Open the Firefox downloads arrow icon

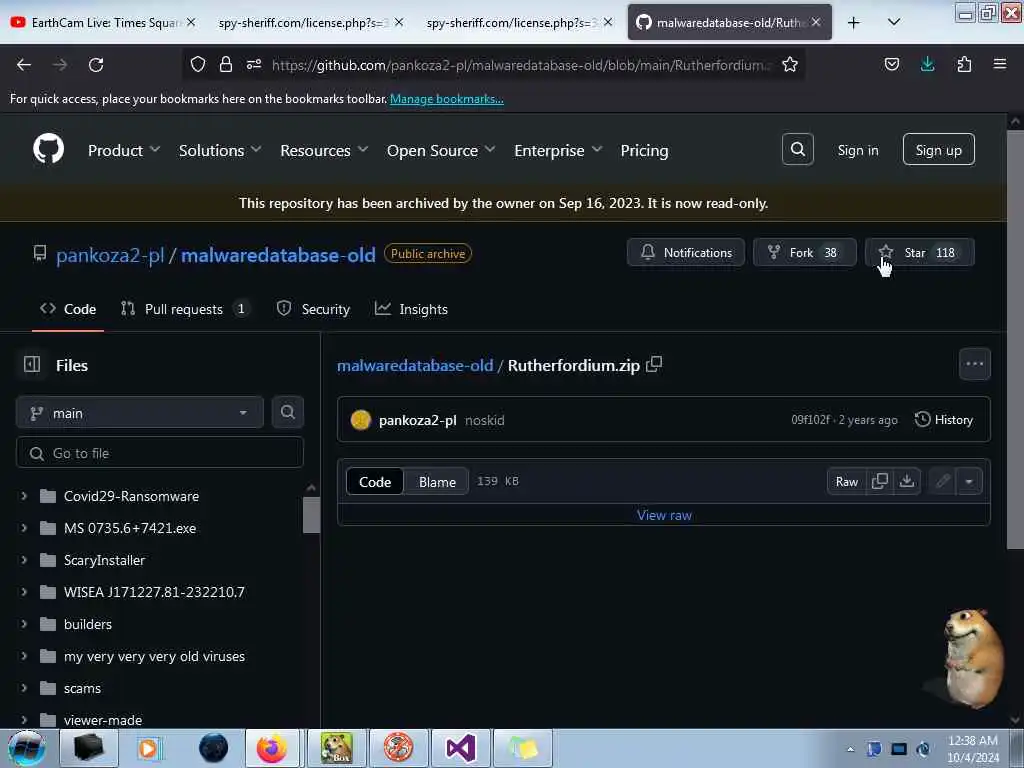[x=927, y=64]
